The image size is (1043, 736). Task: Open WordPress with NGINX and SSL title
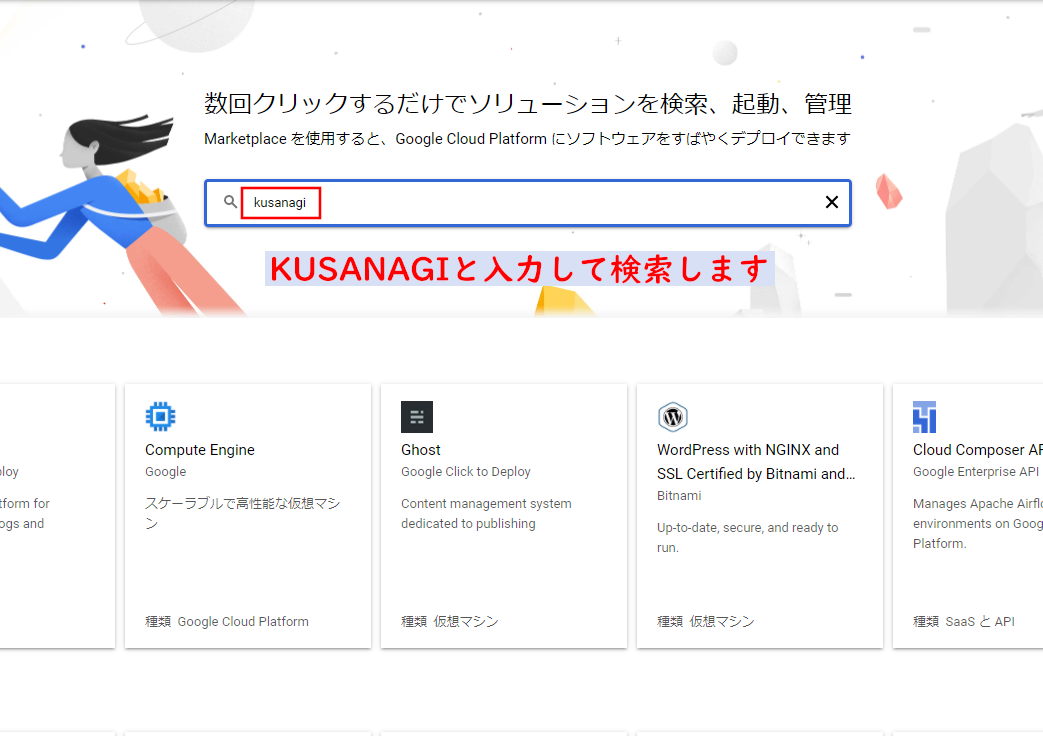(756, 462)
